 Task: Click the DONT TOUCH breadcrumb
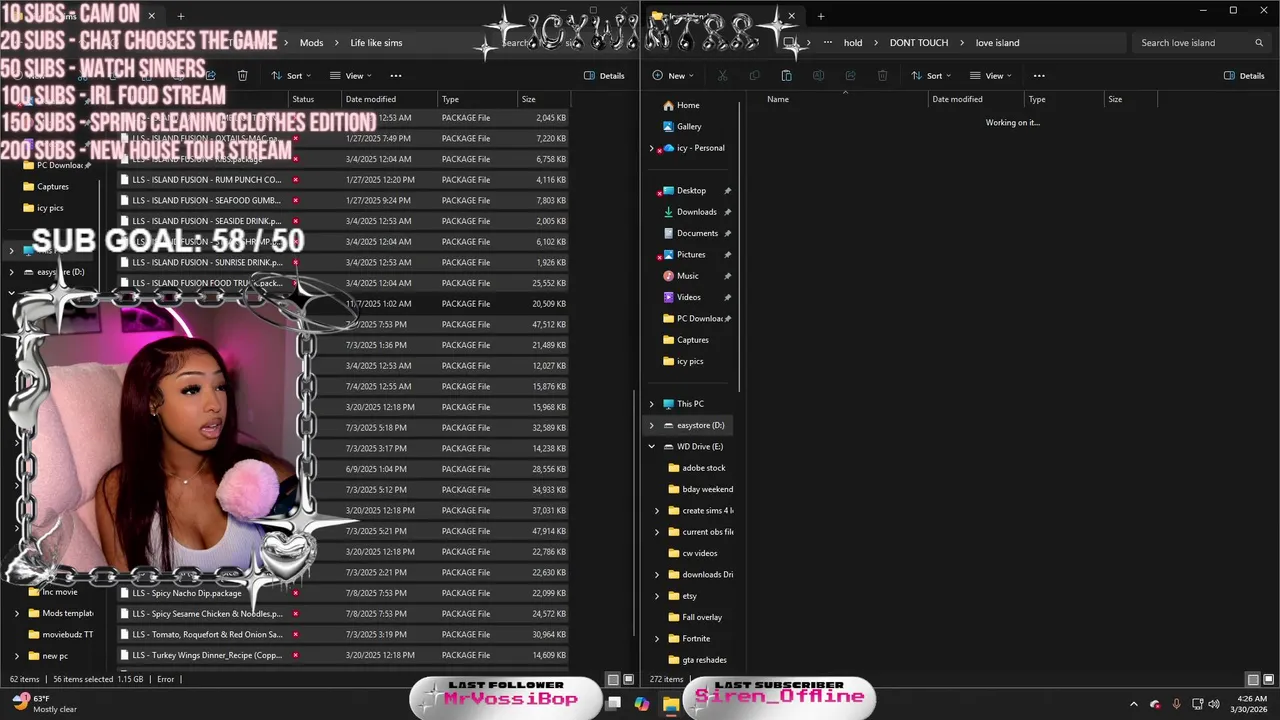(919, 43)
